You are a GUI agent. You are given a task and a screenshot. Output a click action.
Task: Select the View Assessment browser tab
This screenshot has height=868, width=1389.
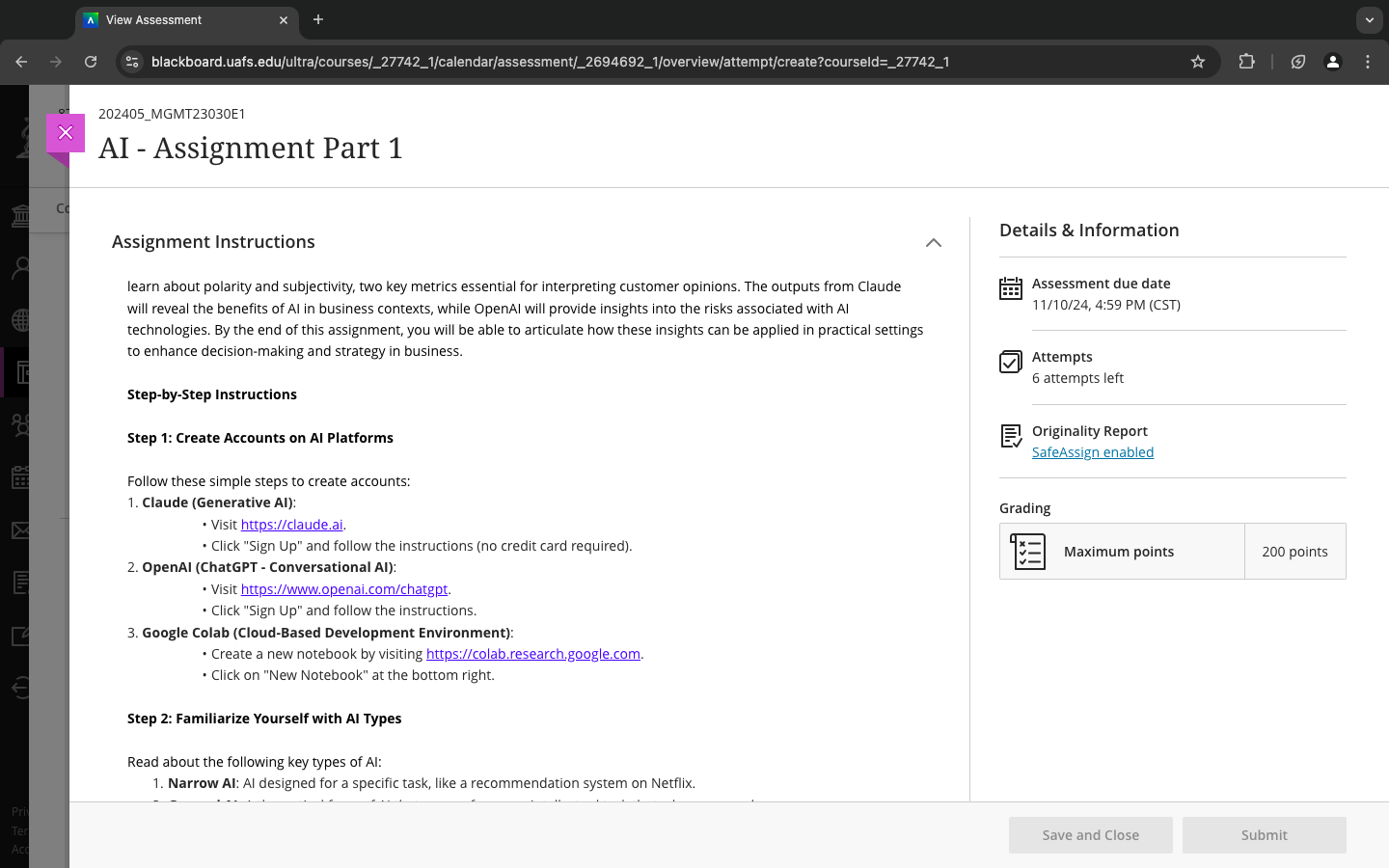pos(187,20)
